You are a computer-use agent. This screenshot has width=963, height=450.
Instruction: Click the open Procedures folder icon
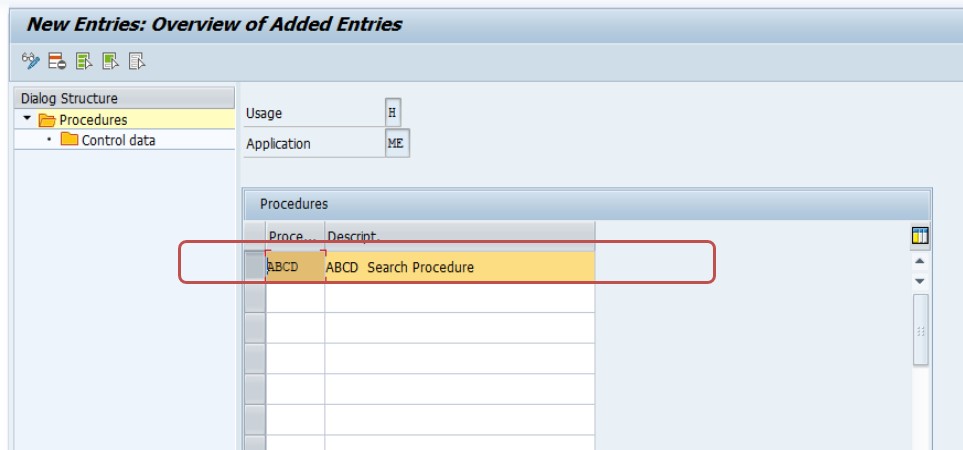point(47,120)
